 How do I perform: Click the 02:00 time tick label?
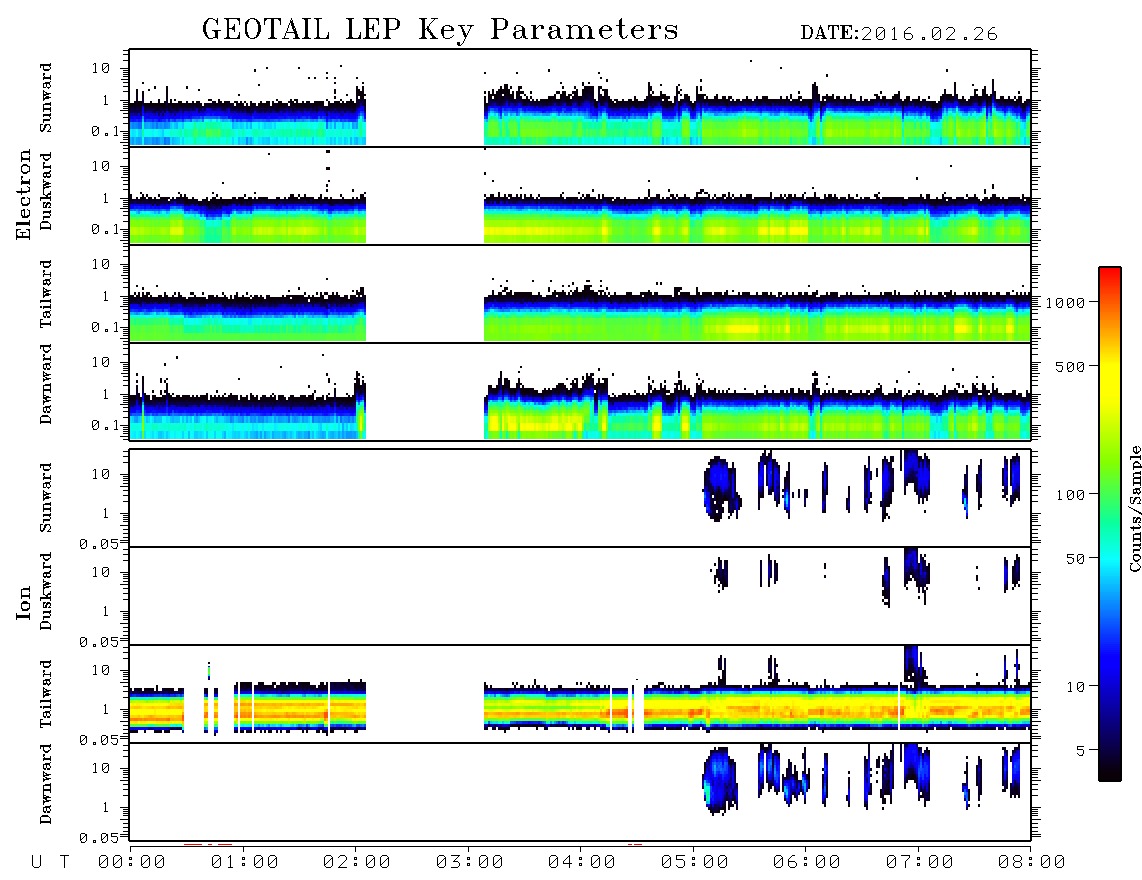point(357,863)
